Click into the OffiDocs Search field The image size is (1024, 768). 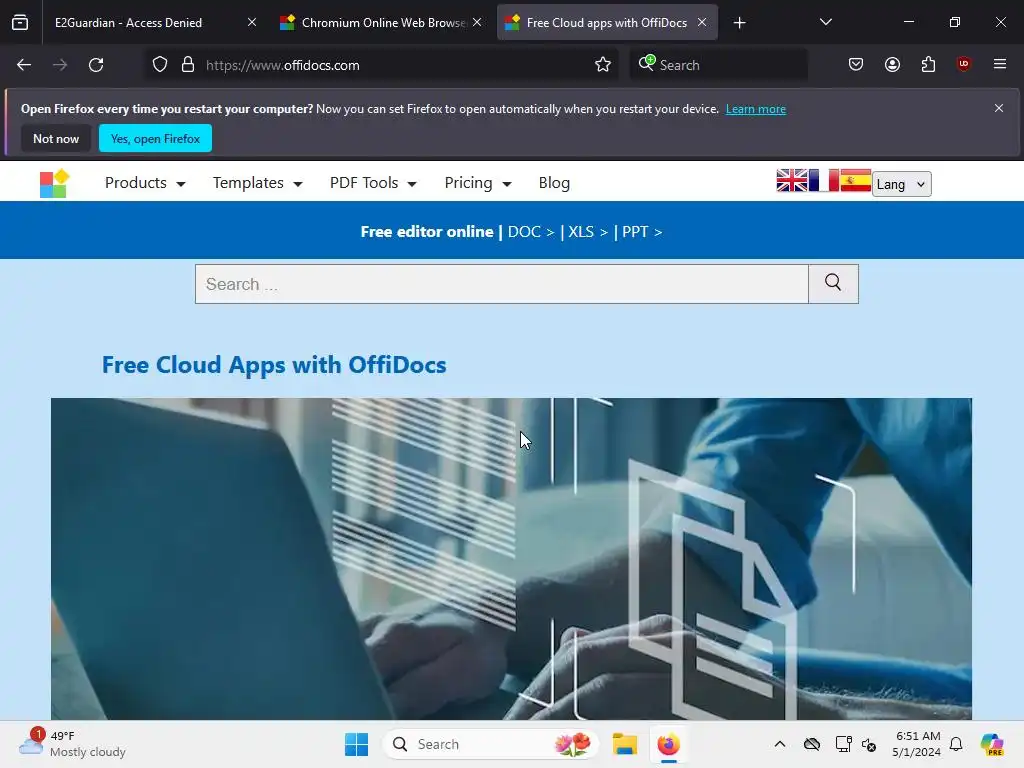(x=502, y=284)
